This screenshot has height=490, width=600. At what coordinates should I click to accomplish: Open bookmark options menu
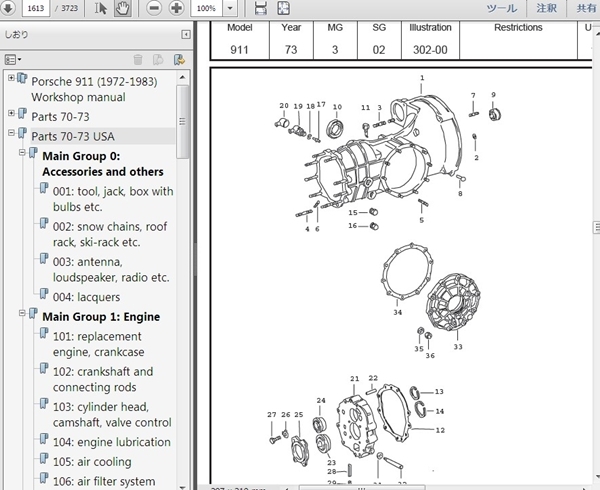[13, 60]
